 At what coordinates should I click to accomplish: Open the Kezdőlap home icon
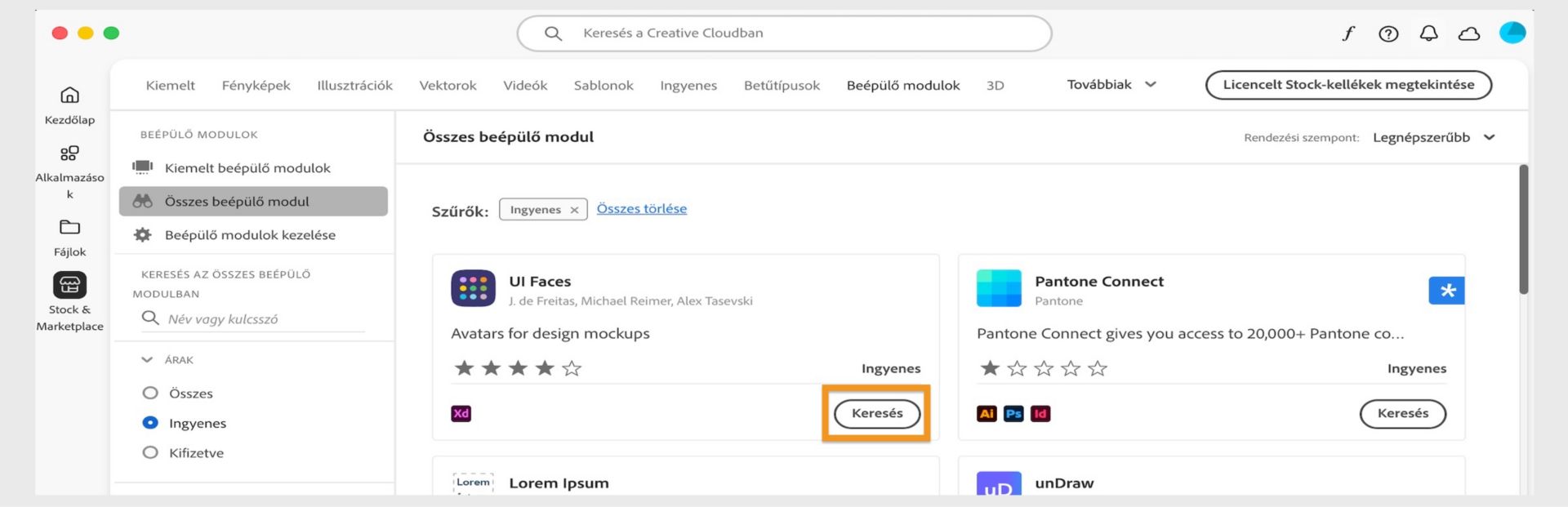point(69,96)
